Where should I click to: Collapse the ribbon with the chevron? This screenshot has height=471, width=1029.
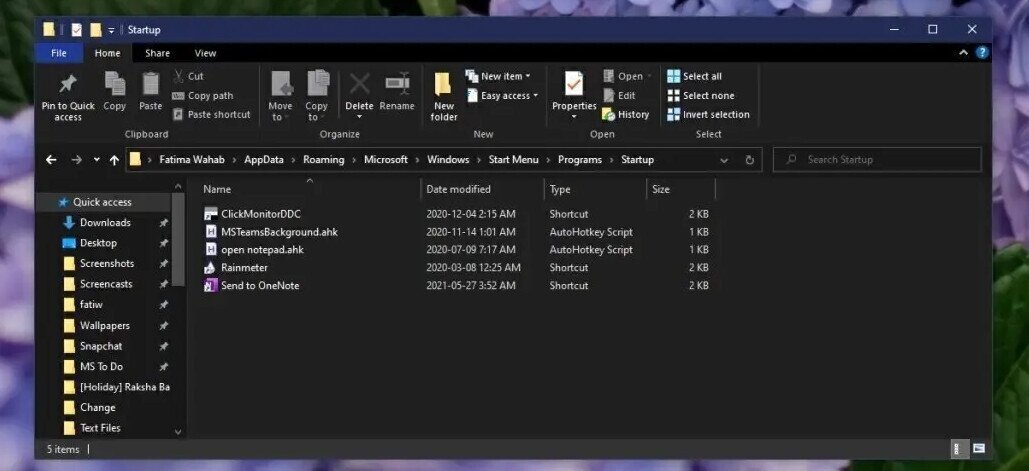pyautogui.click(x=964, y=53)
